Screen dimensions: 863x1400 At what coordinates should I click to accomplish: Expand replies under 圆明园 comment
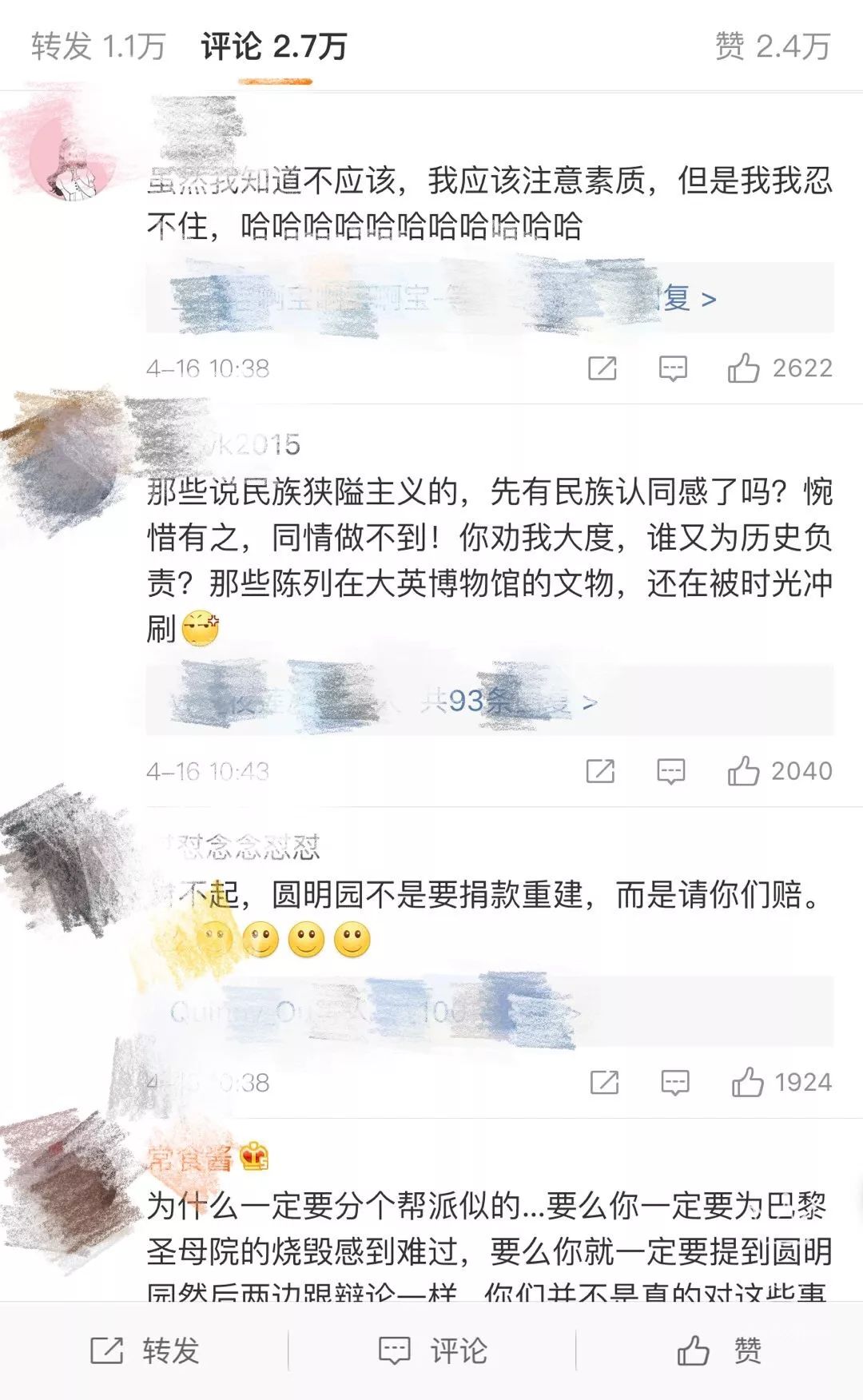tap(490, 1012)
